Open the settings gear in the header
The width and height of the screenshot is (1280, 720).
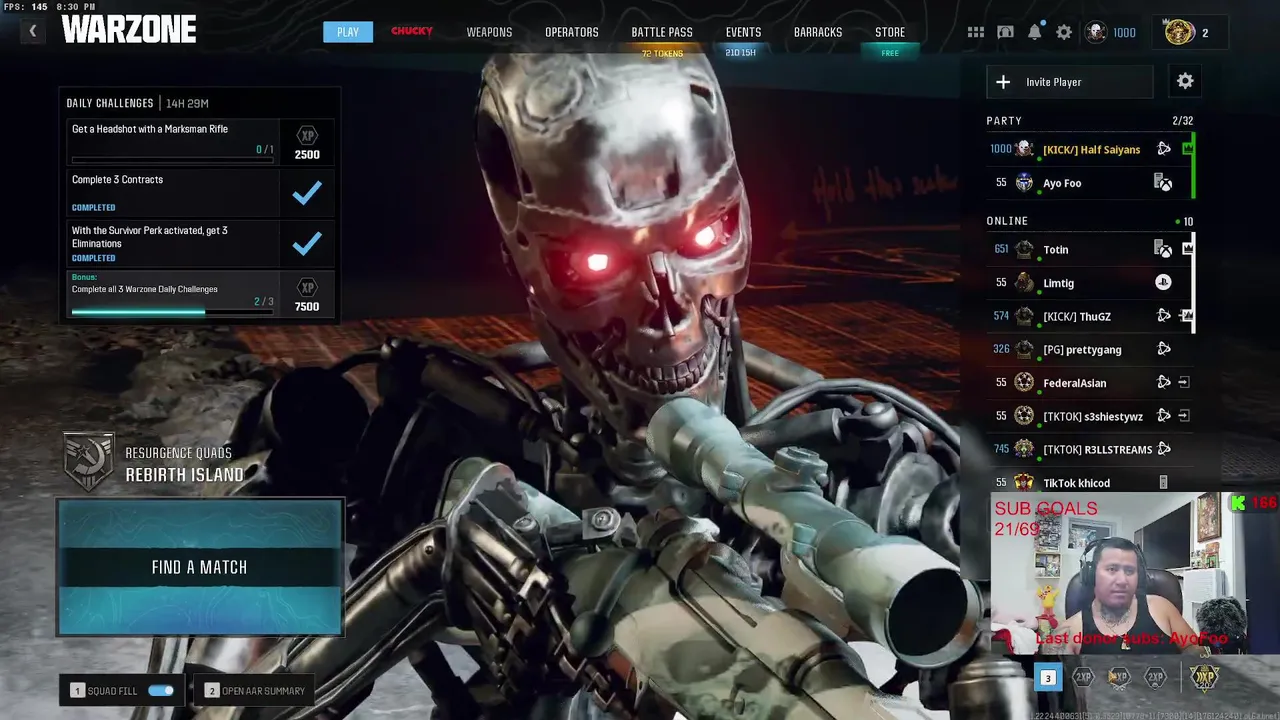click(1064, 32)
